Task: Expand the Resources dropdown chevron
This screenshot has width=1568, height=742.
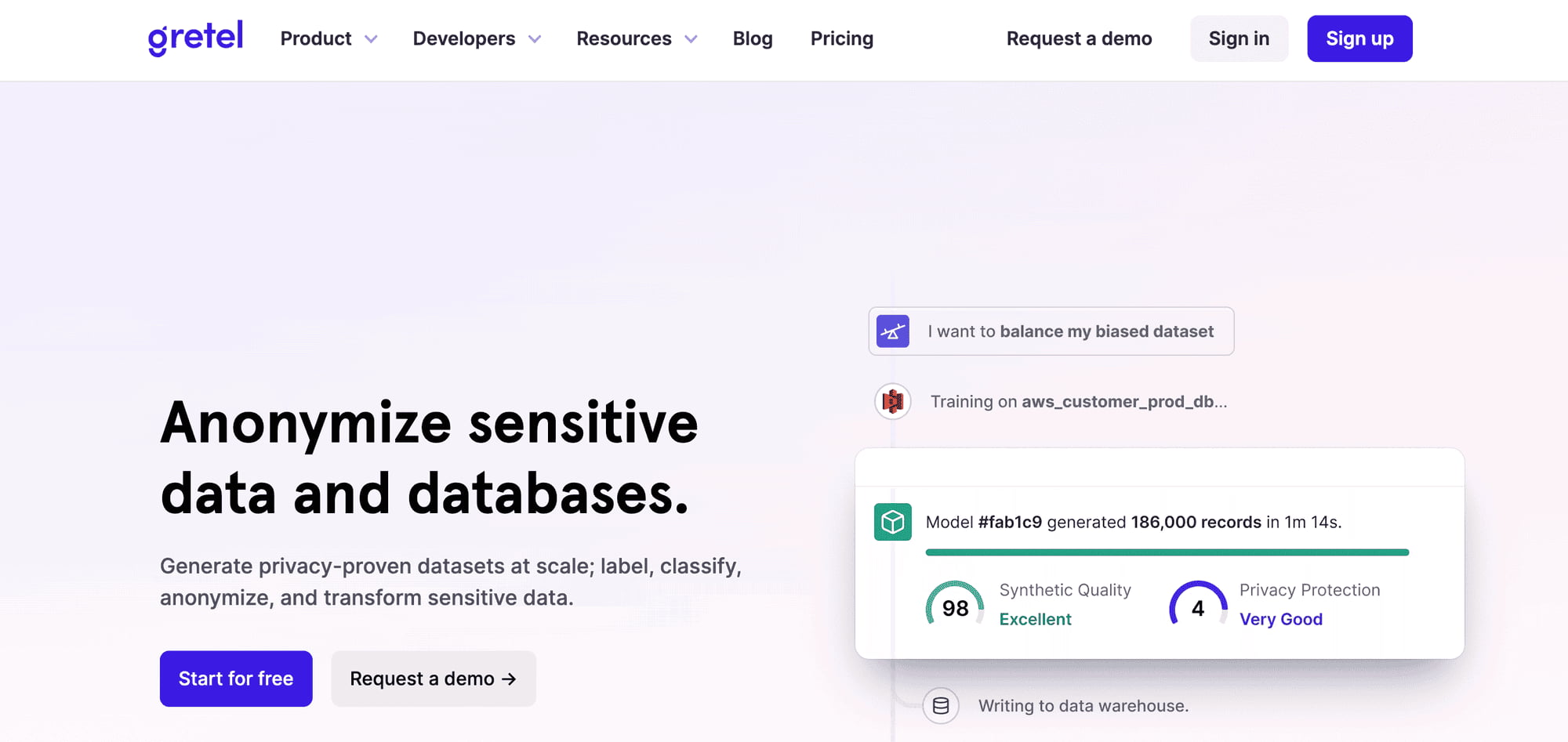Action: click(x=691, y=39)
